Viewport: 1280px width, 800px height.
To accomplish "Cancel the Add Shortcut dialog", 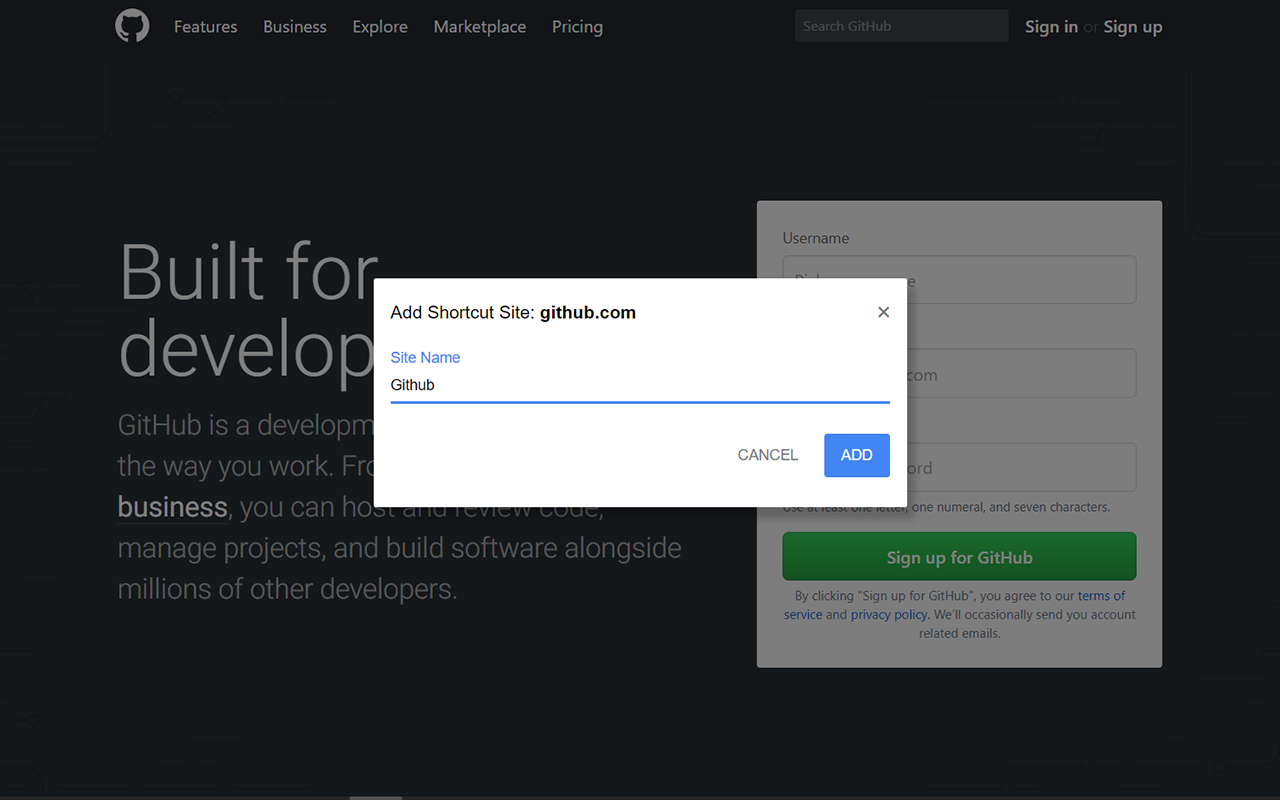I will [x=768, y=455].
